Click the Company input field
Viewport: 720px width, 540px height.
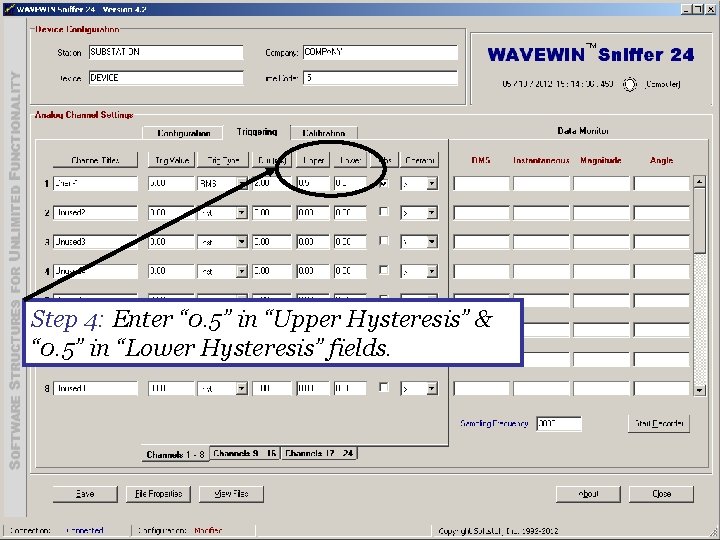tap(380, 52)
